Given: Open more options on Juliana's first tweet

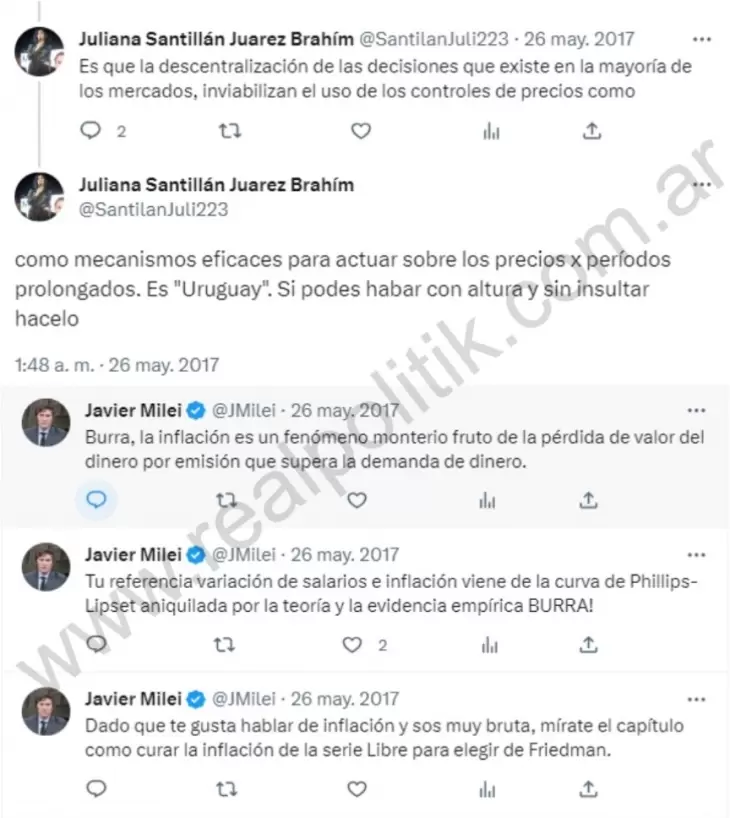Looking at the screenshot, I should tap(702, 39).
